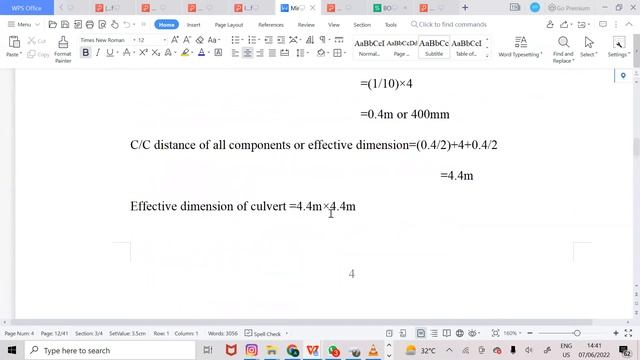Apply the Table of... style
The height and width of the screenshot is (360, 640).
[x=466, y=47]
